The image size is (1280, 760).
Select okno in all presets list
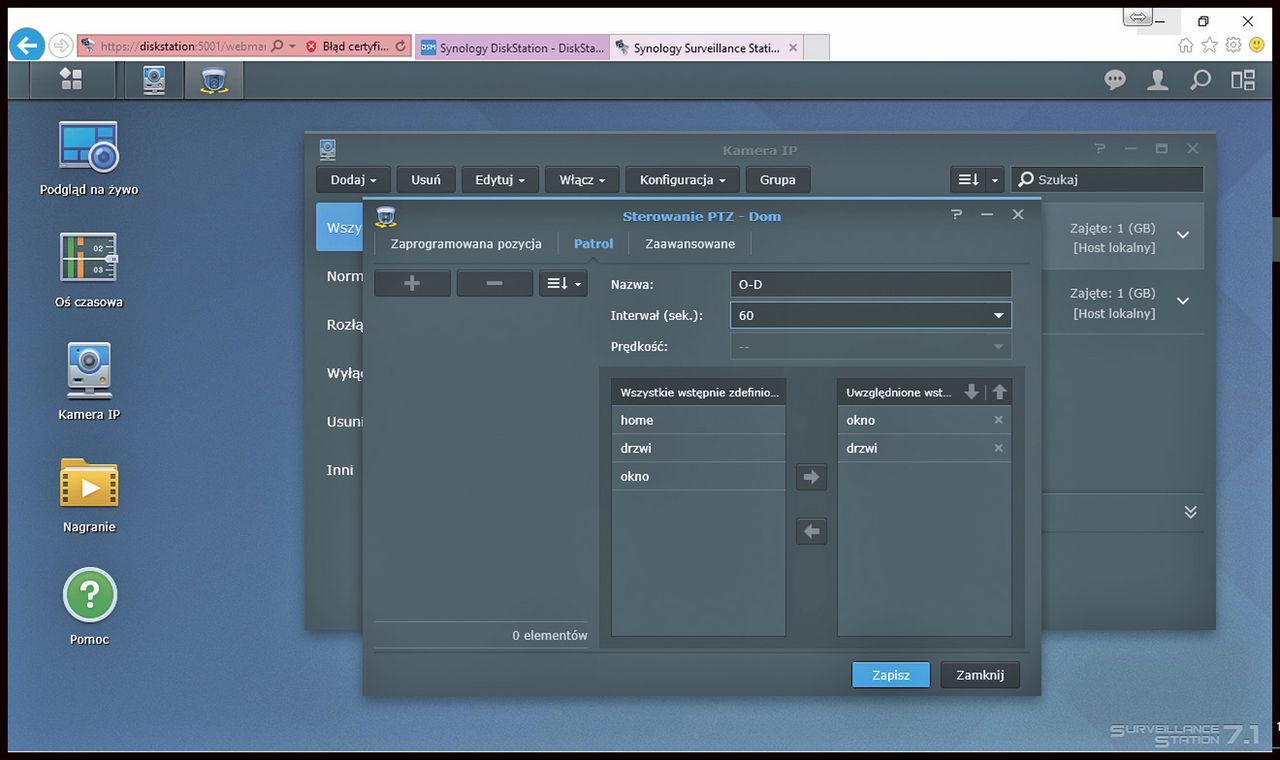pyautogui.click(x=698, y=476)
